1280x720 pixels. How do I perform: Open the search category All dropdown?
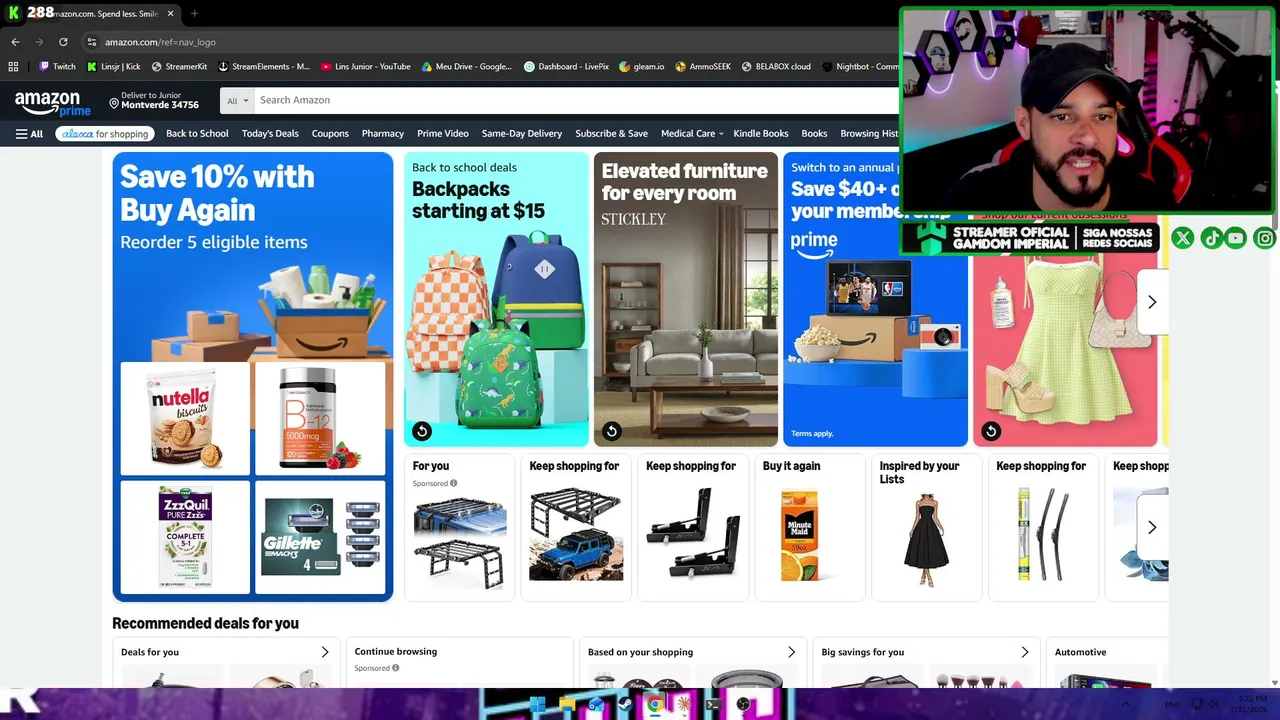click(237, 100)
